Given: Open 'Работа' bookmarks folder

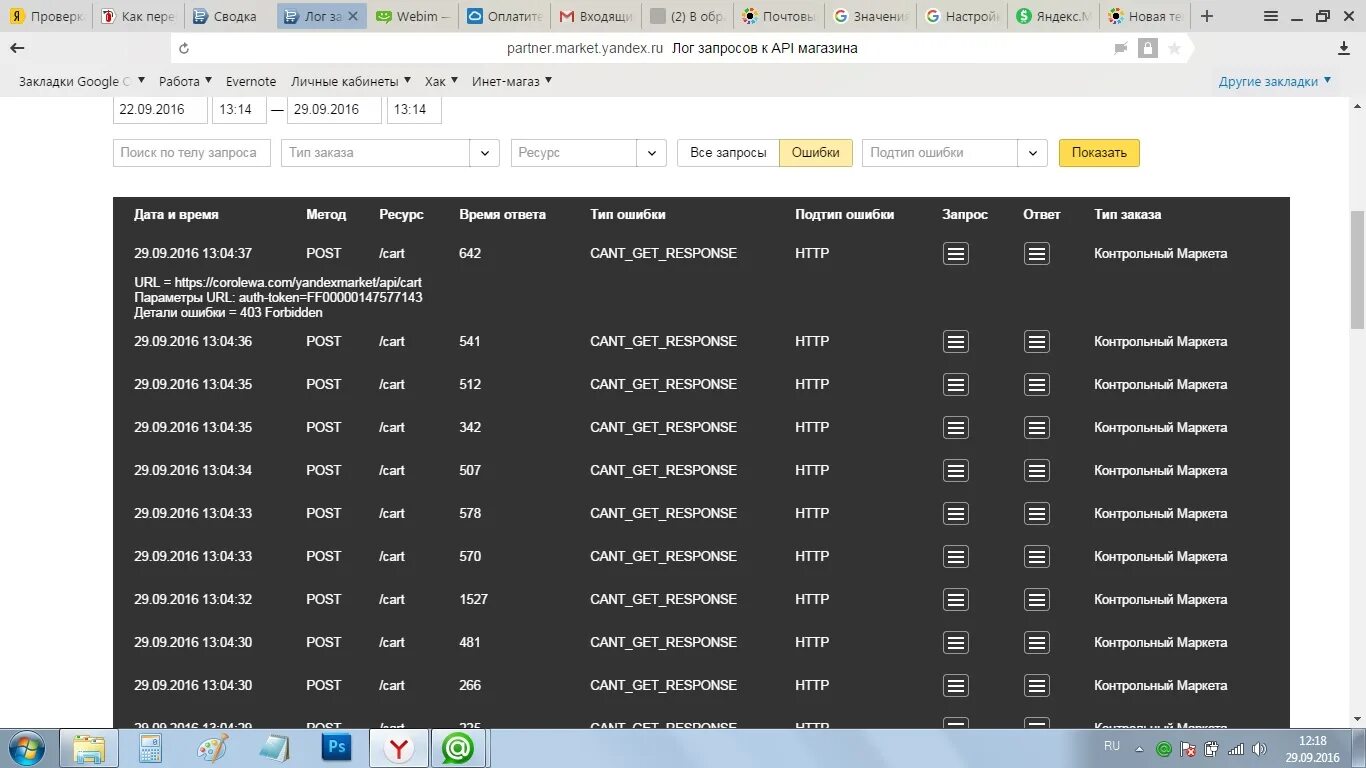Looking at the screenshot, I should [186, 81].
